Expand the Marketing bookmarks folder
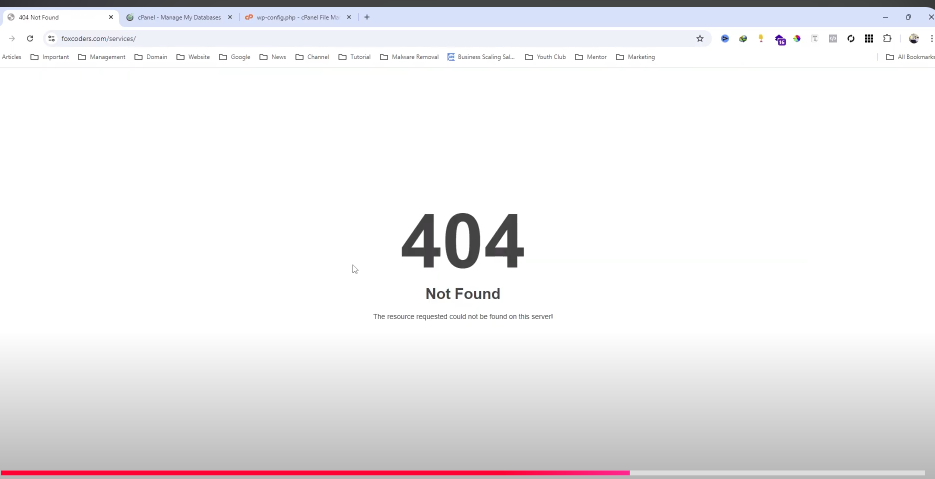This screenshot has height=479, width=935. click(x=635, y=57)
